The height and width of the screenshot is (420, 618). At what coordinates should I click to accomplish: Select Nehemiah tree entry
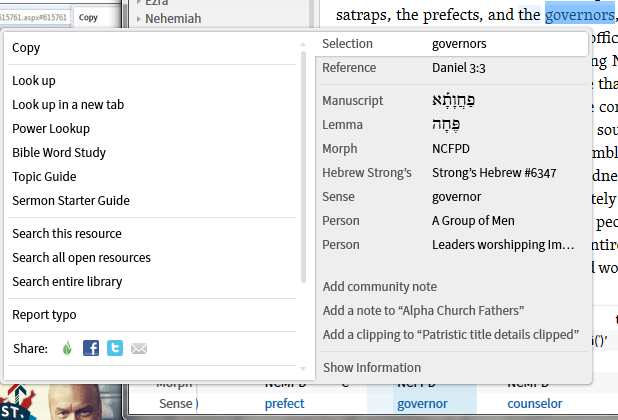point(173,19)
